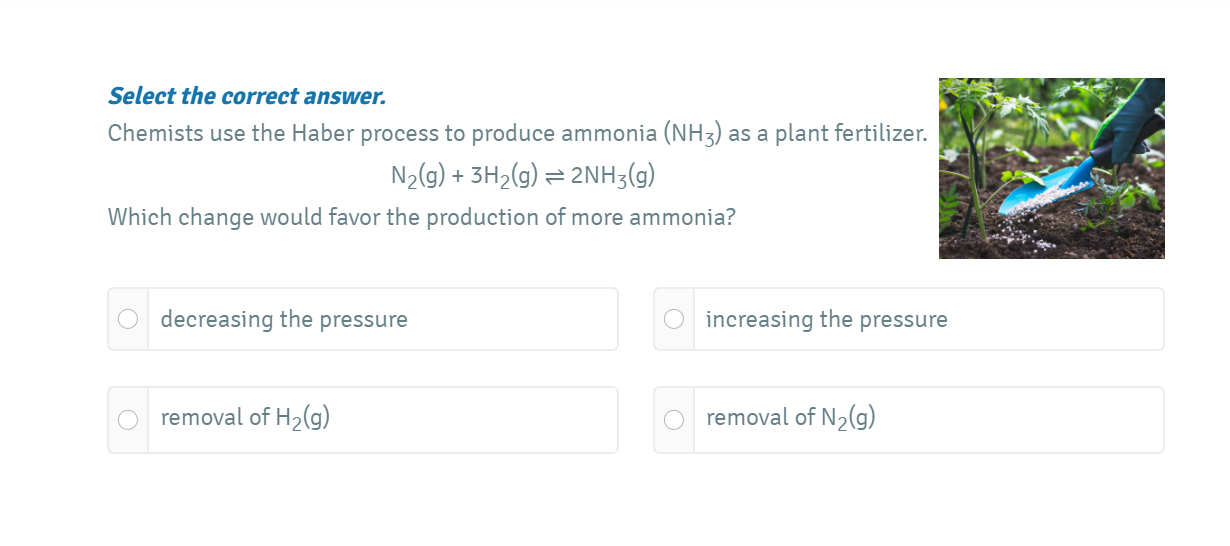1230x546 pixels.
Task: Click the "increasing the pressure" answer text
Action: 826,319
